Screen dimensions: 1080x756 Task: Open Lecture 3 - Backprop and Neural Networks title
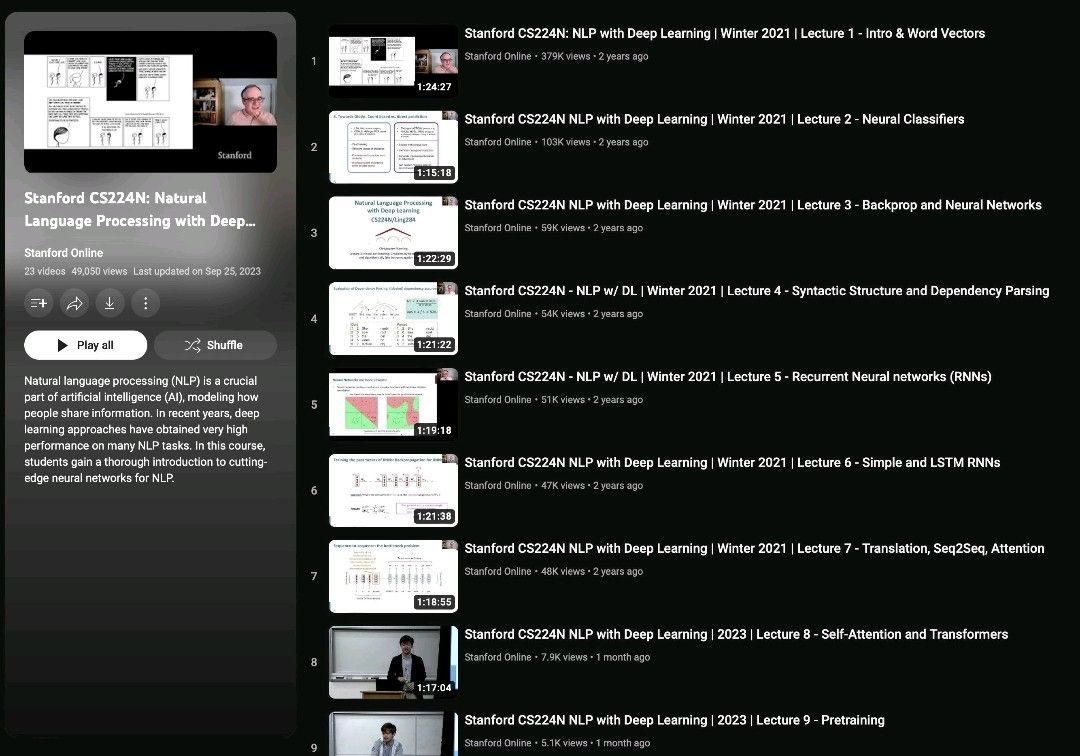753,205
